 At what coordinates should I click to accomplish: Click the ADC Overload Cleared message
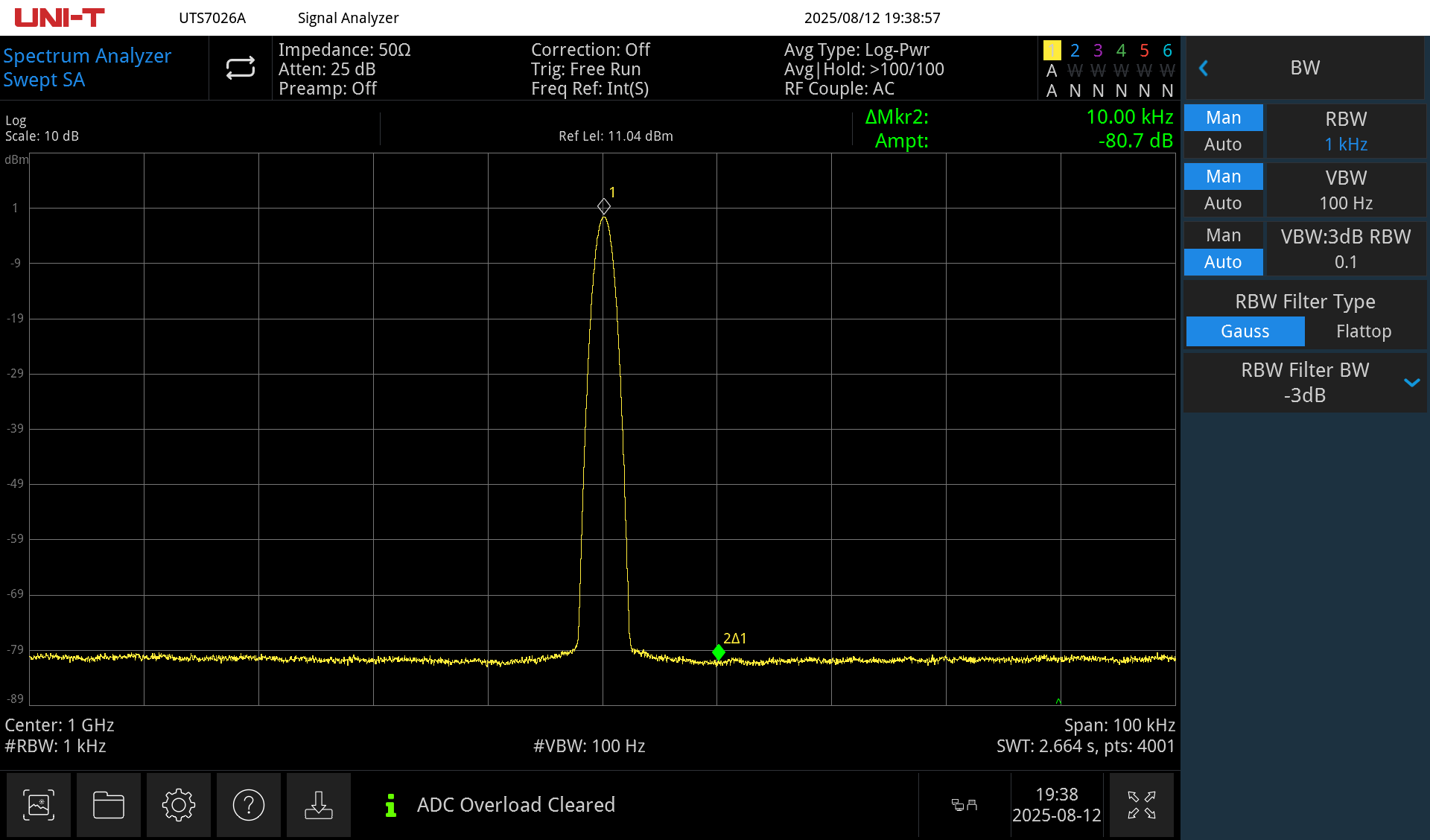(516, 805)
